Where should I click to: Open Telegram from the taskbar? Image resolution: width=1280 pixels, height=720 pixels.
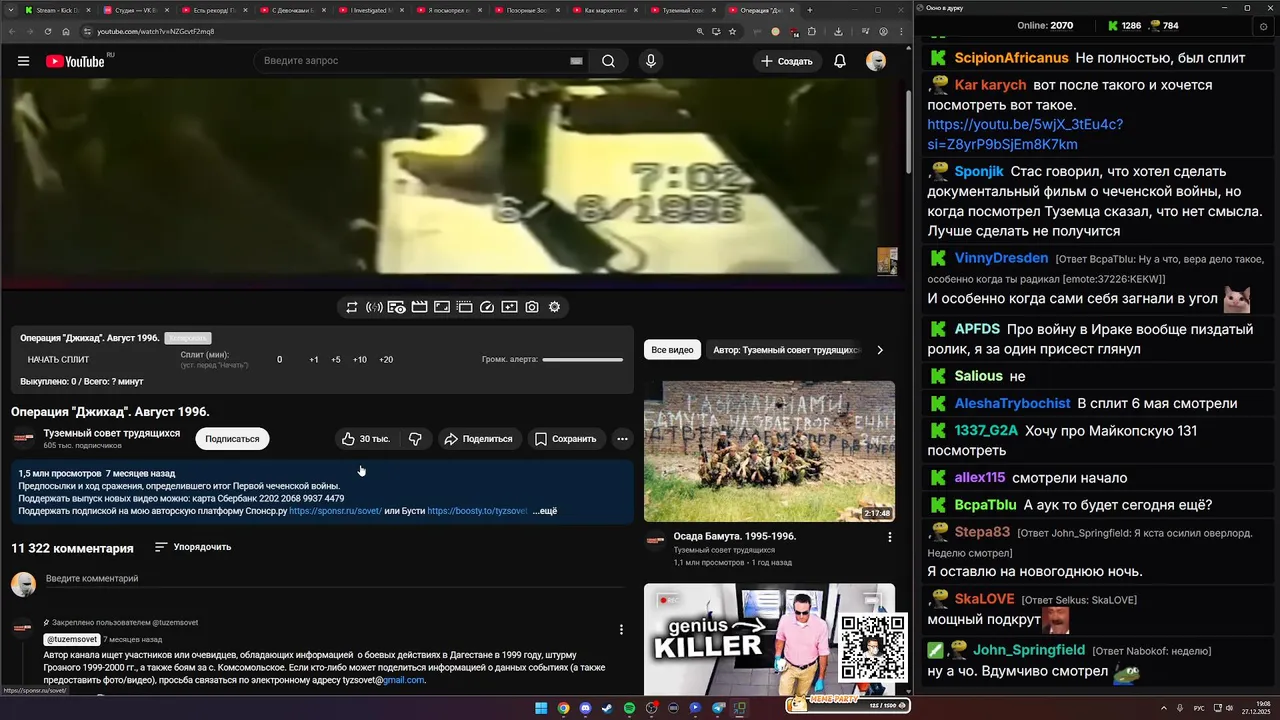pos(718,708)
